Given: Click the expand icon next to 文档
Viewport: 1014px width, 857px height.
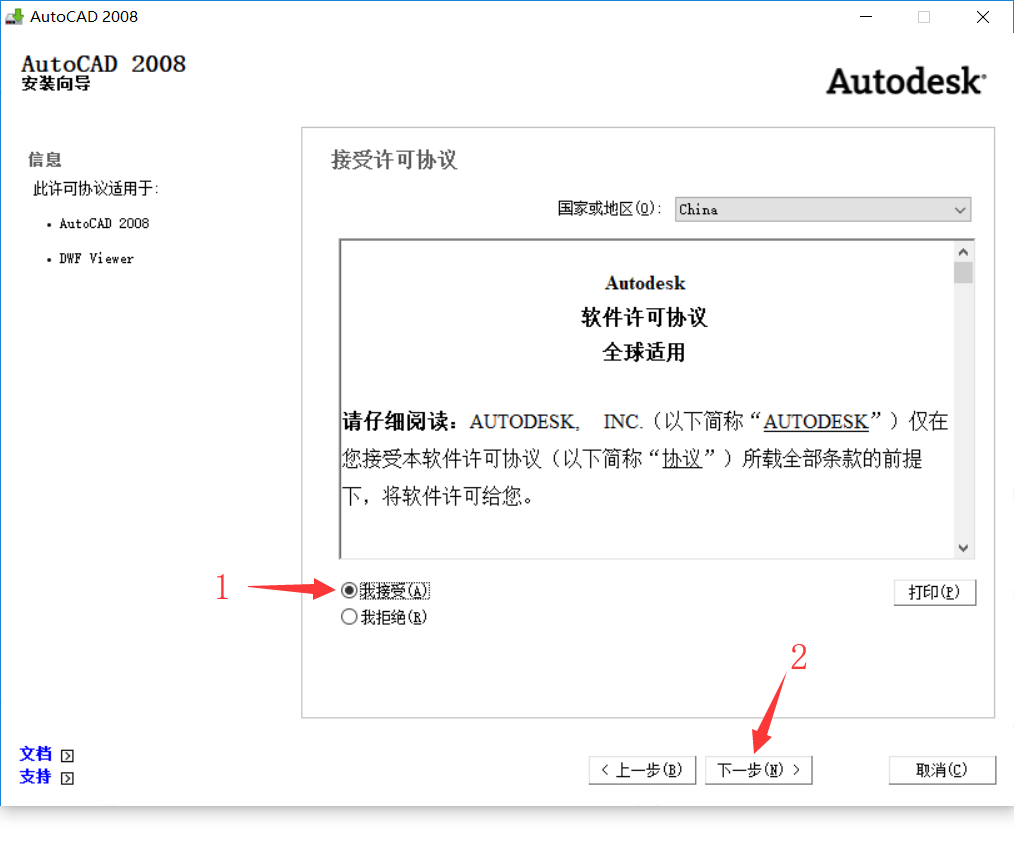Looking at the screenshot, I should pos(67,756).
